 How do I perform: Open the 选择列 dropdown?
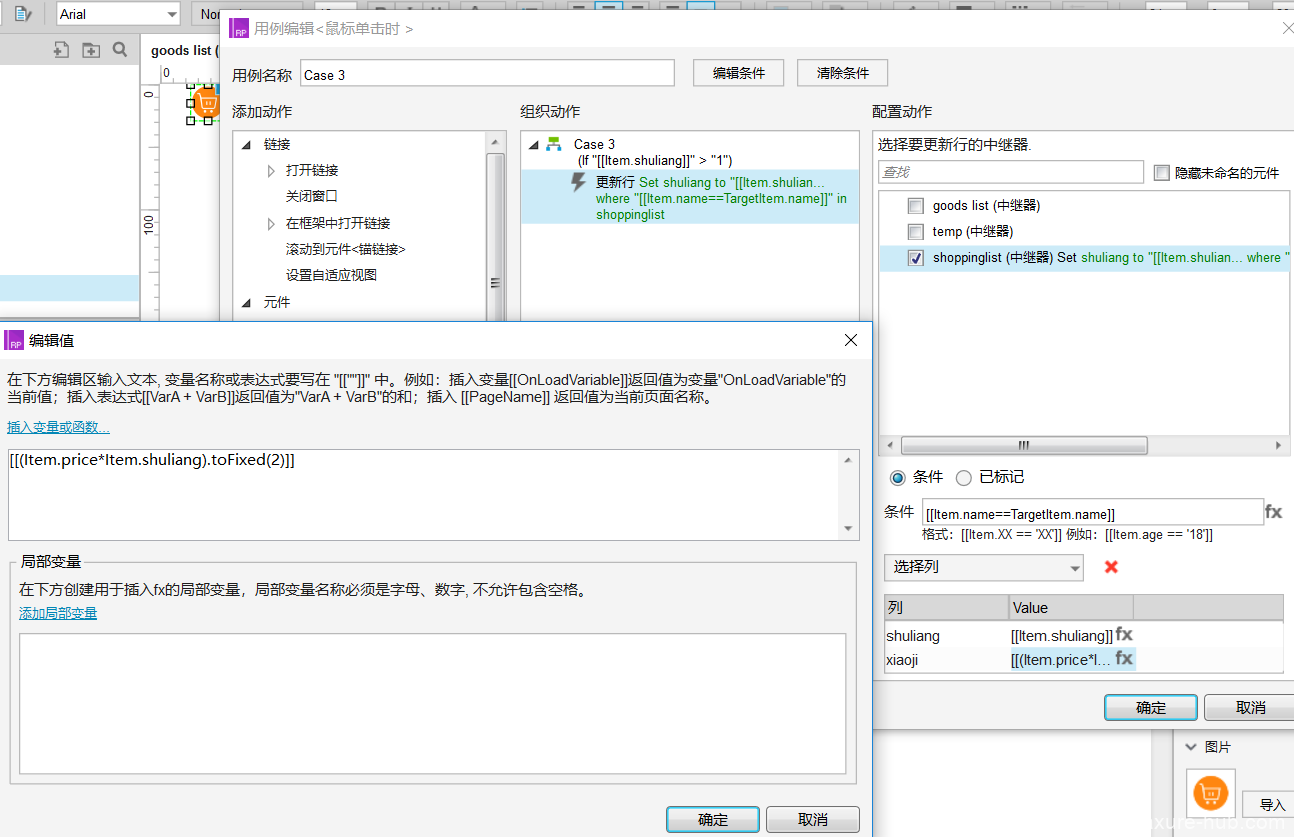tap(984, 567)
